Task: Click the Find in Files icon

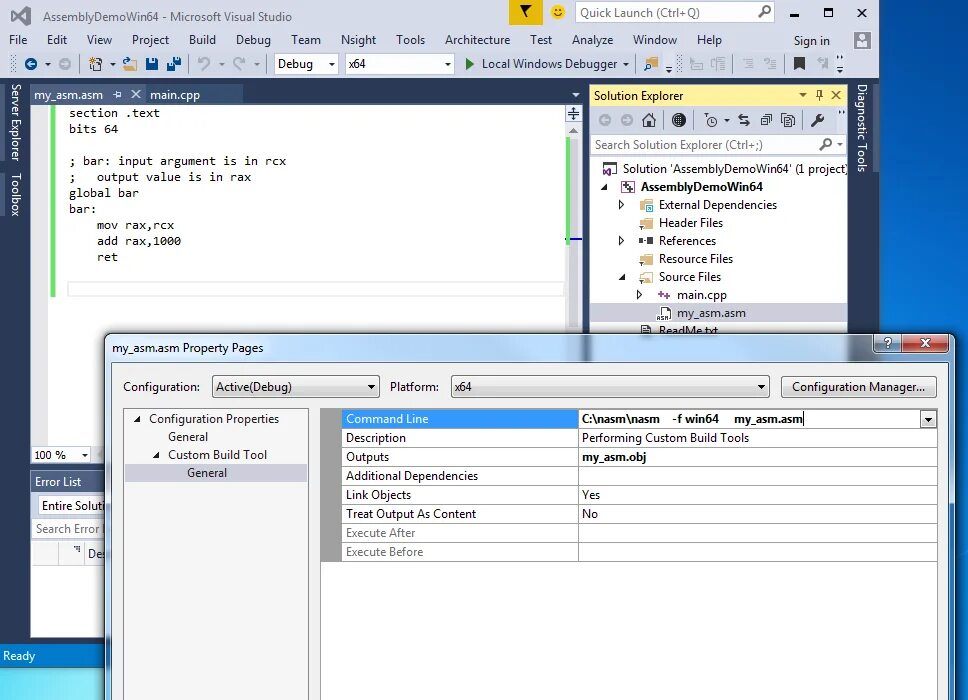Action: [651, 64]
